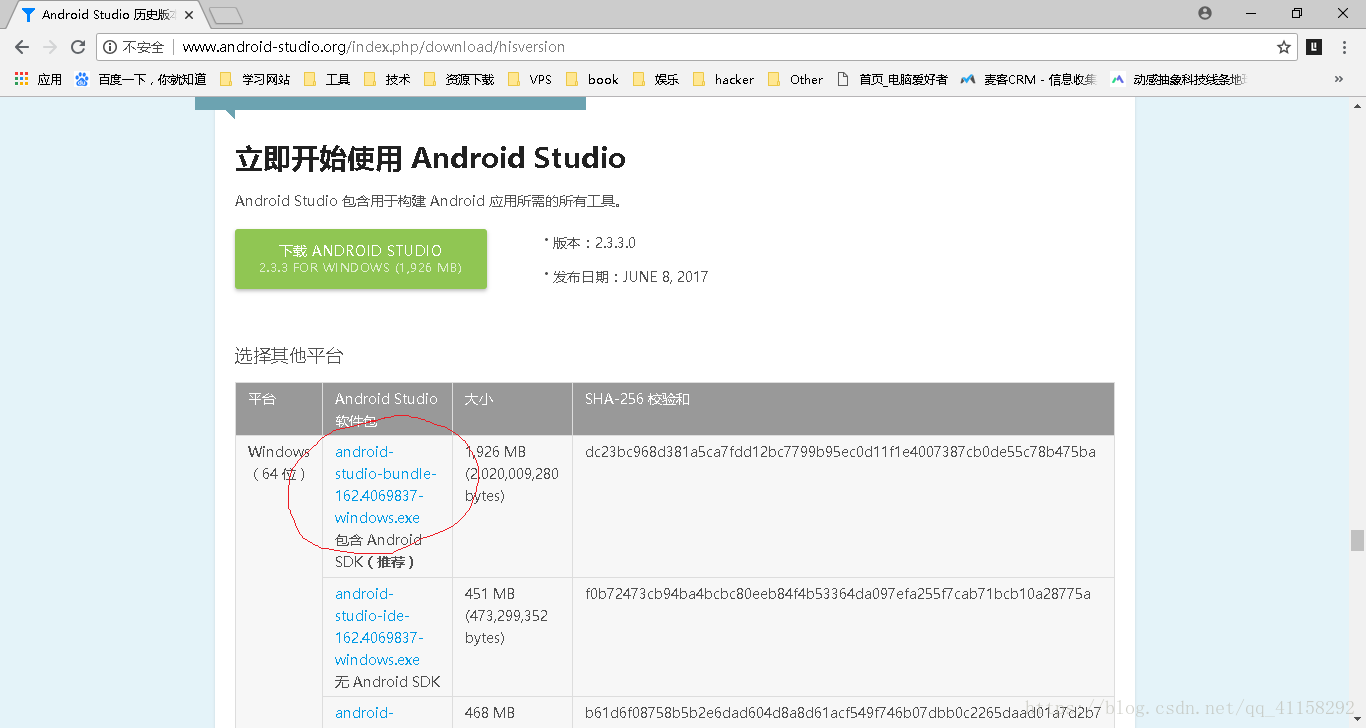The height and width of the screenshot is (728, 1366).
Task: Click the checksum starting with f0b72473cb
Action: (838, 594)
